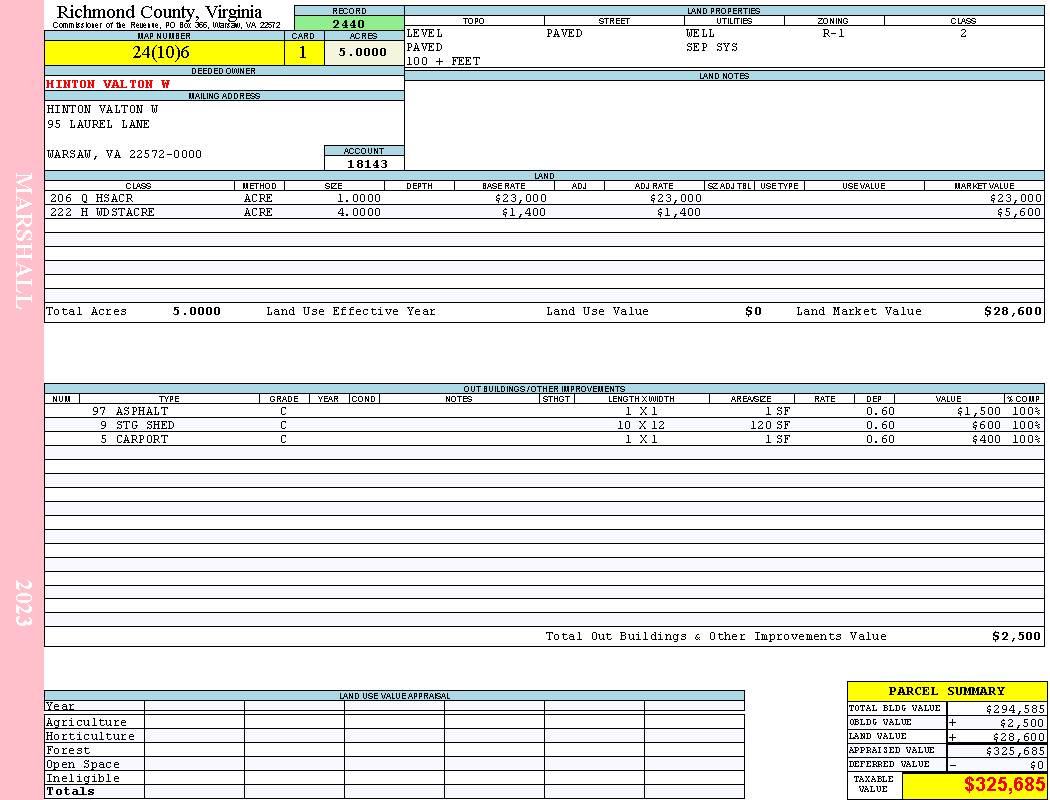The height and width of the screenshot is (800, 1050).
Task: Click utilities value SEP SYS
Action: click(x=712, y=48)
